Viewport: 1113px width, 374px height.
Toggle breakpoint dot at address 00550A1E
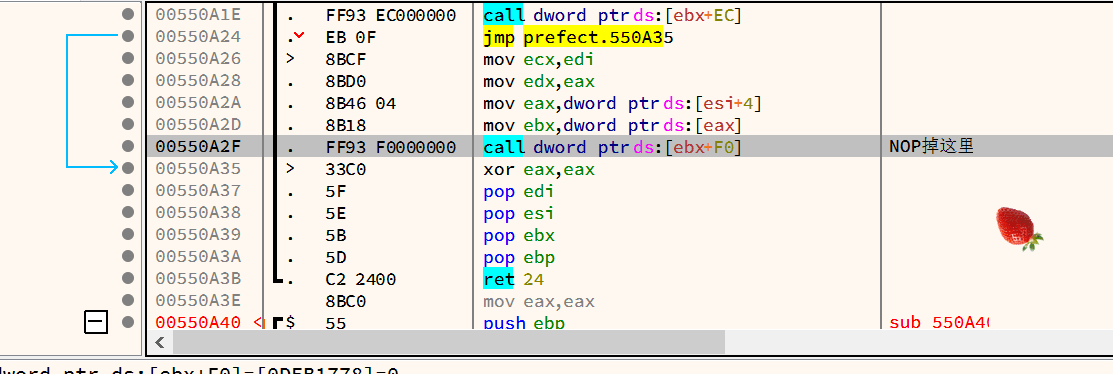128,13
